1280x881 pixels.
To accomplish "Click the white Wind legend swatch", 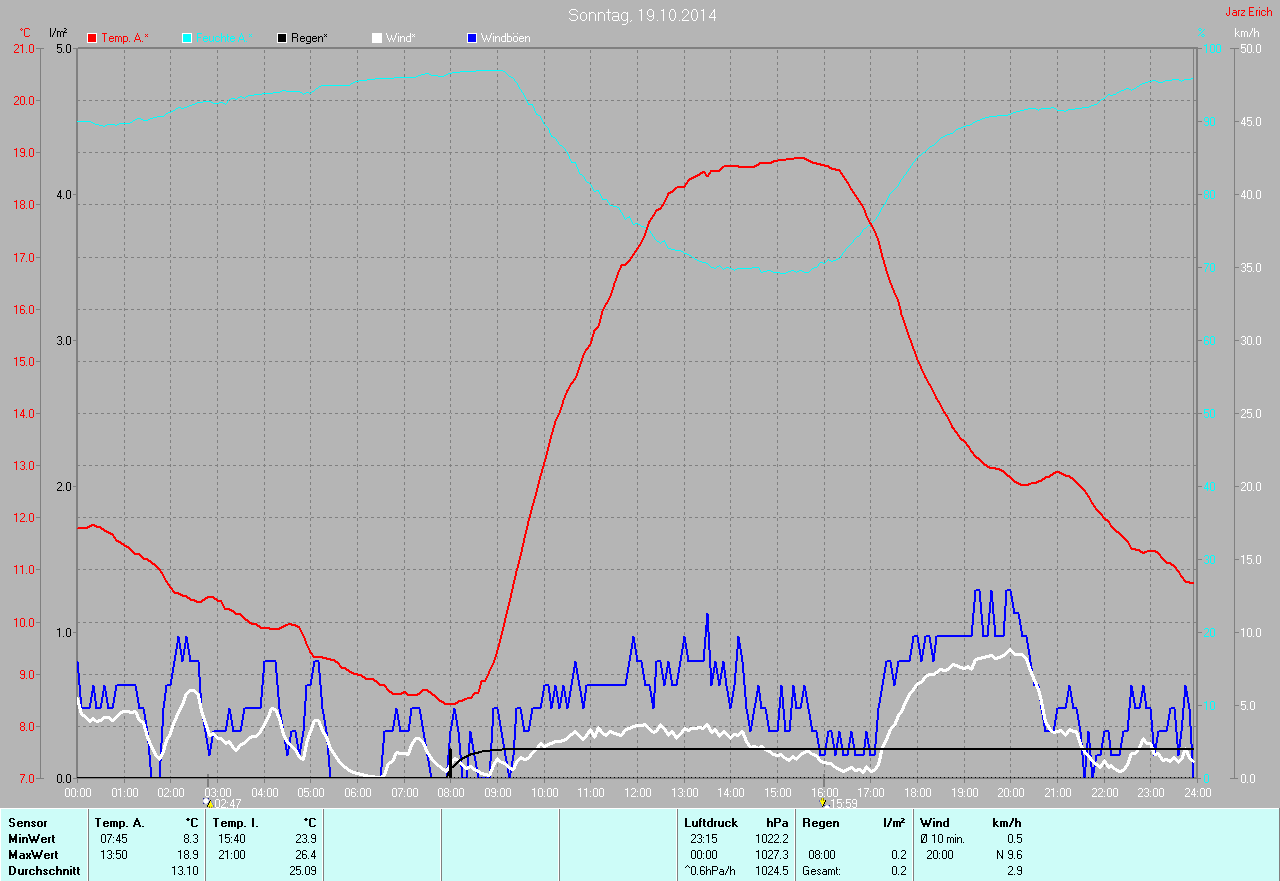I will coord(377,38).
